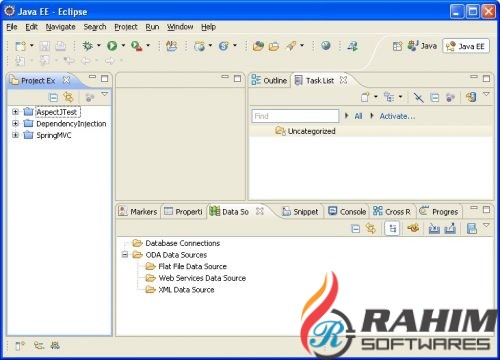Switch to the Markers tab

(x=138, y=212)
